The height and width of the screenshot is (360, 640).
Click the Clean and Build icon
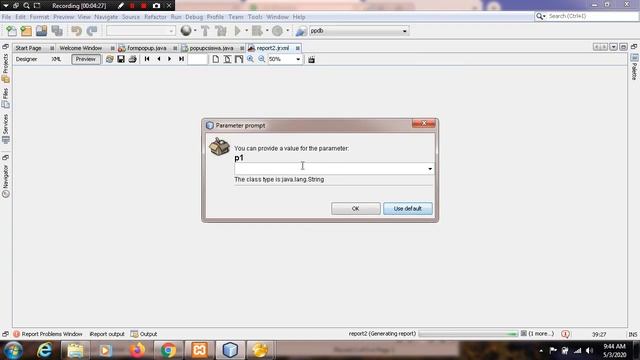(x=221, y=31)
